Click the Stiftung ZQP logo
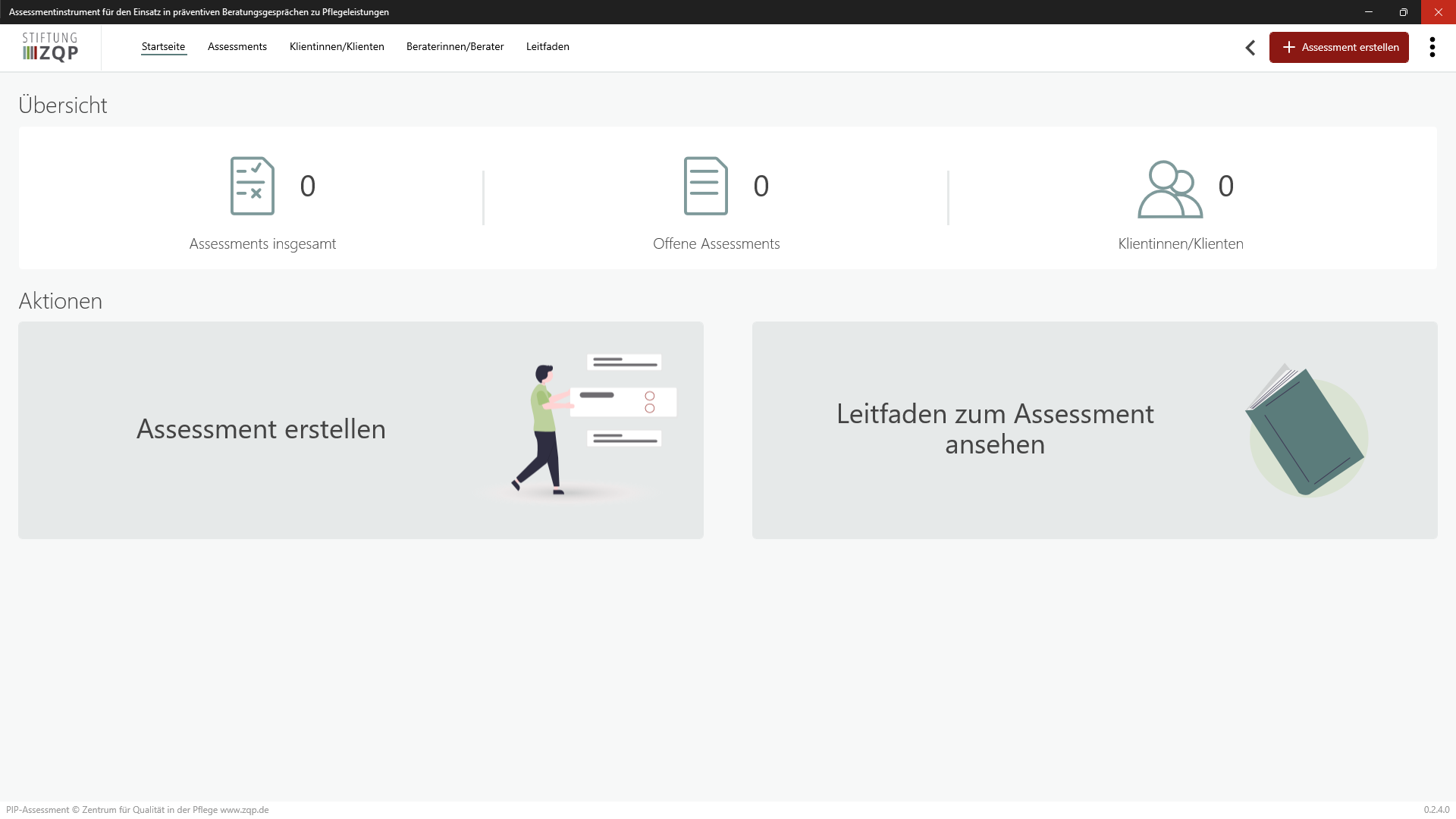The width and height of the screenshot is (1456, 819). [x=50, y=47]
